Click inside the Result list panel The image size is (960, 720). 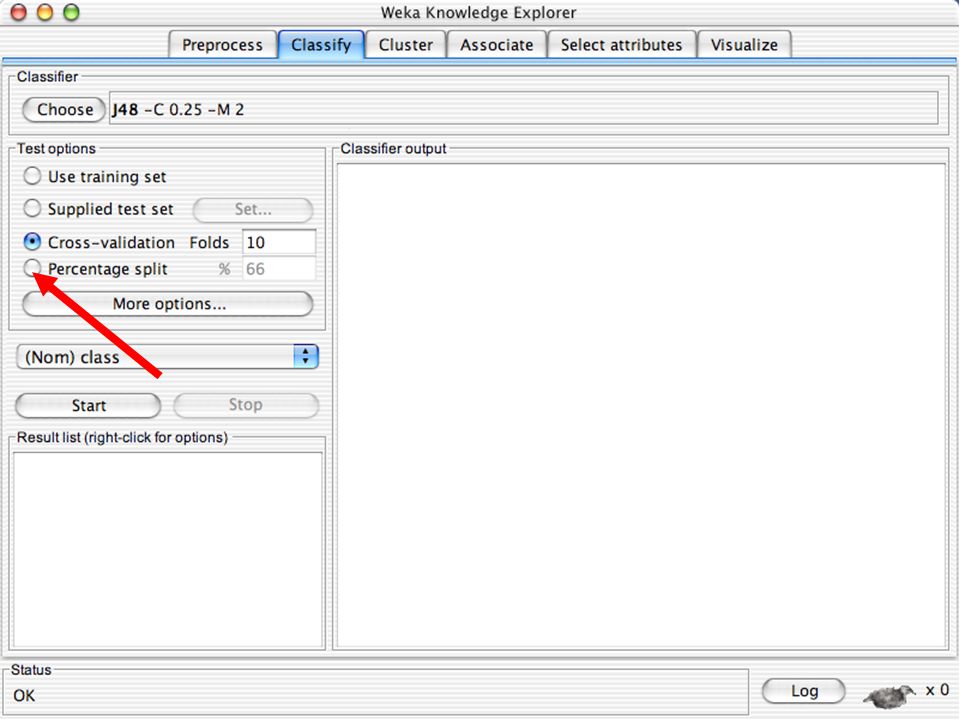(x=168, y=550)
